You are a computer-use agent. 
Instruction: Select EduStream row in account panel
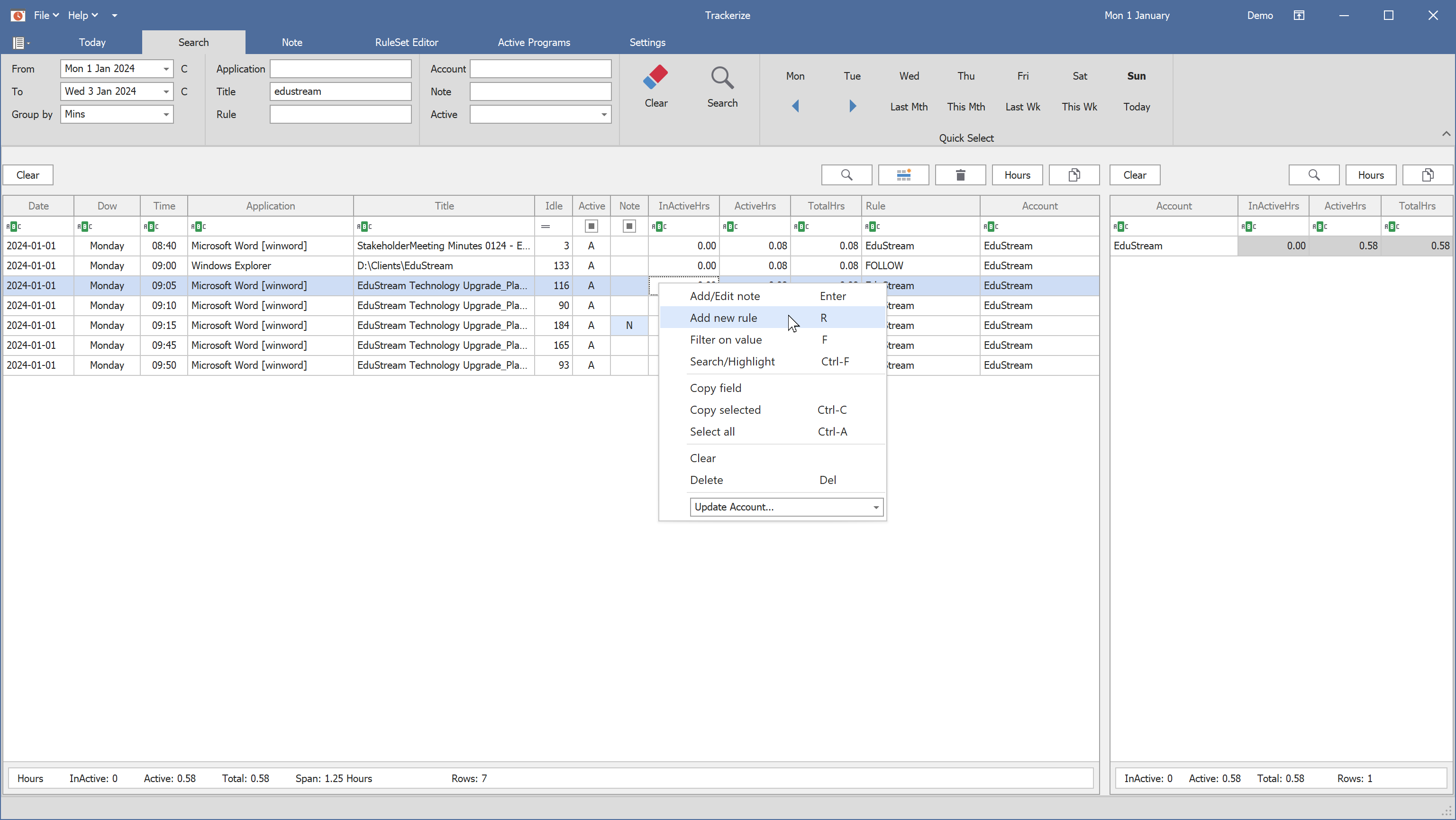[1282, 246]
